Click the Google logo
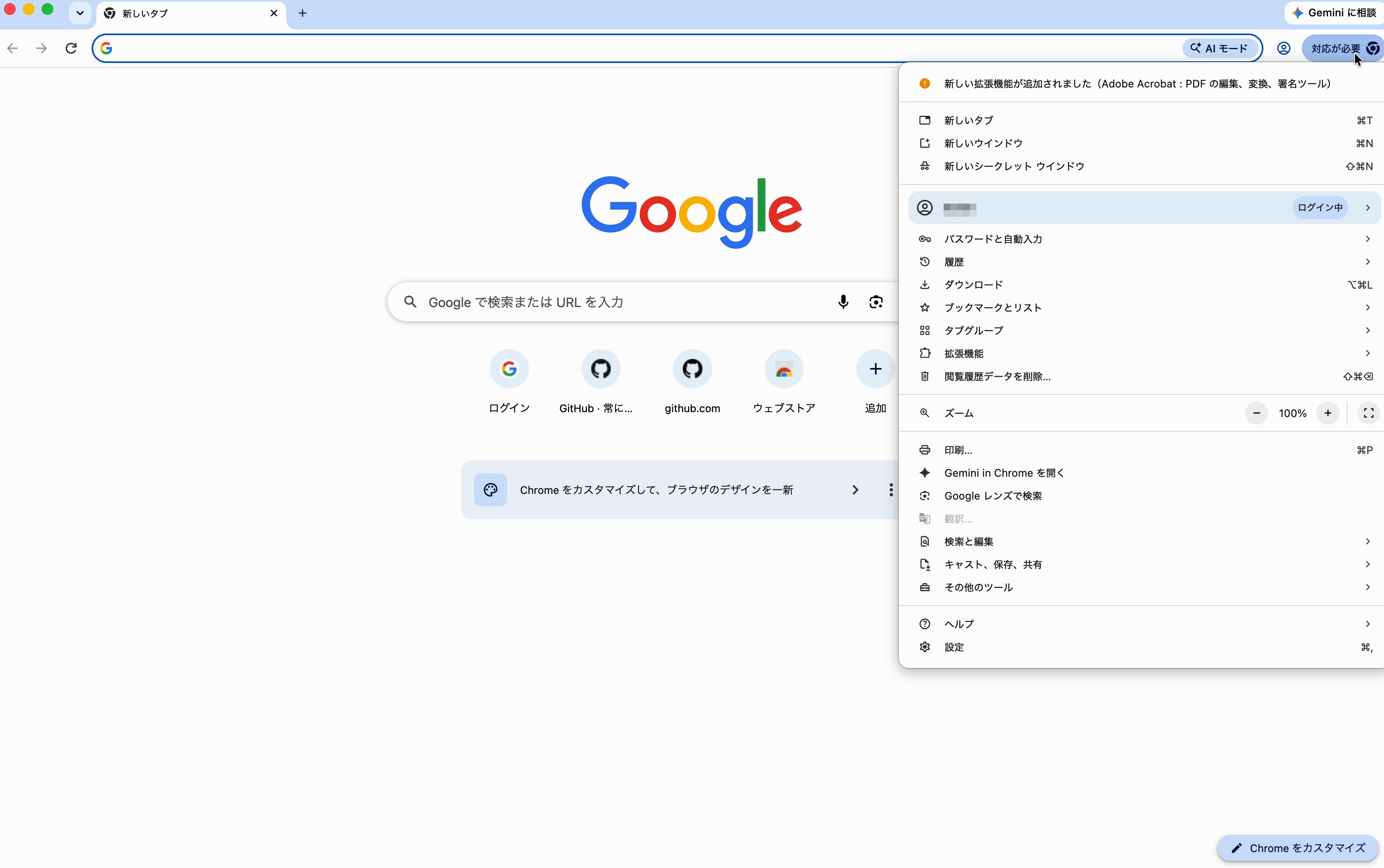The image size is (1384, 868). coord(692,212)
